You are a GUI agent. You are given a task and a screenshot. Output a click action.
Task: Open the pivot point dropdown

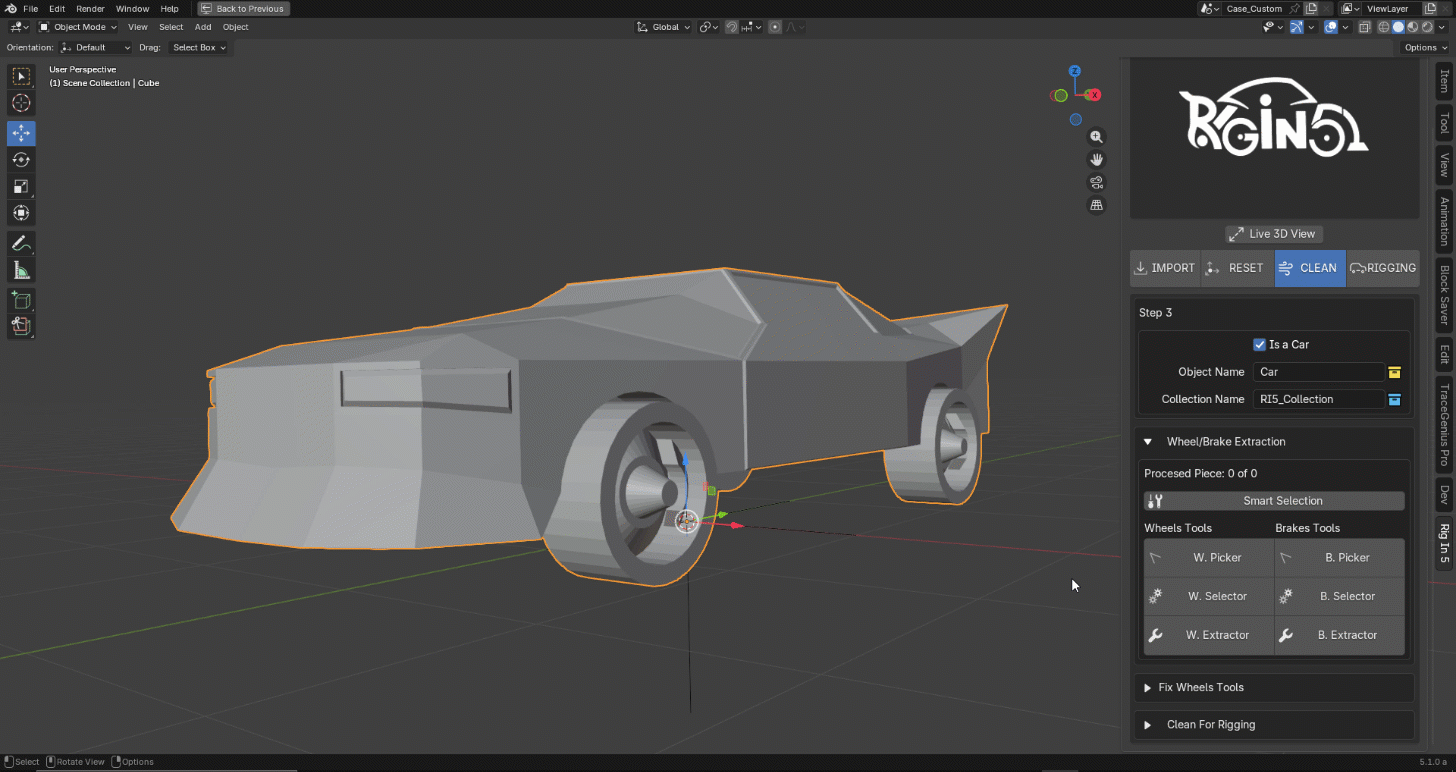click(708, 27)
